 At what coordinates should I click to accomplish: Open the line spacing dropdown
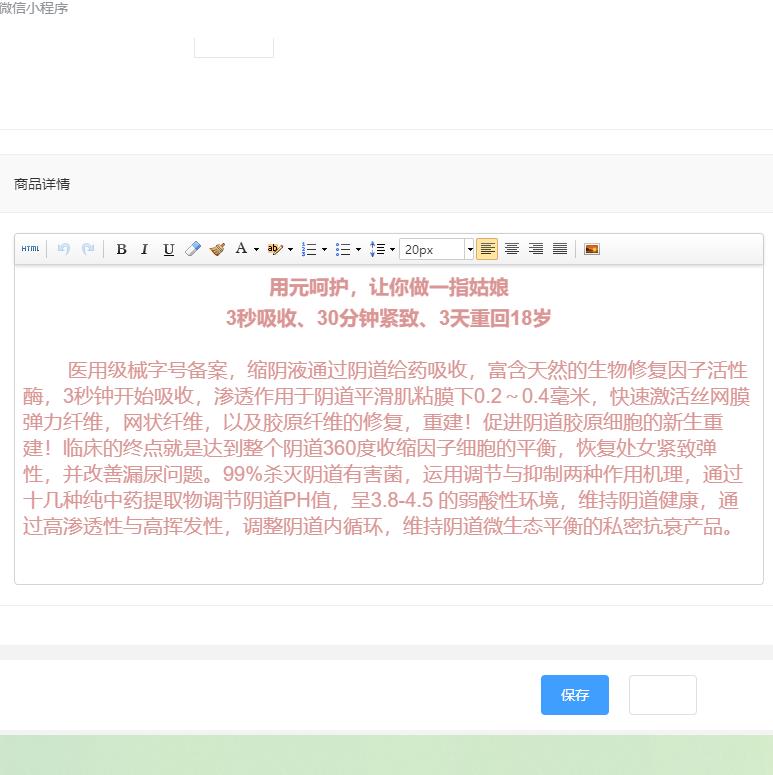[392, 249]
